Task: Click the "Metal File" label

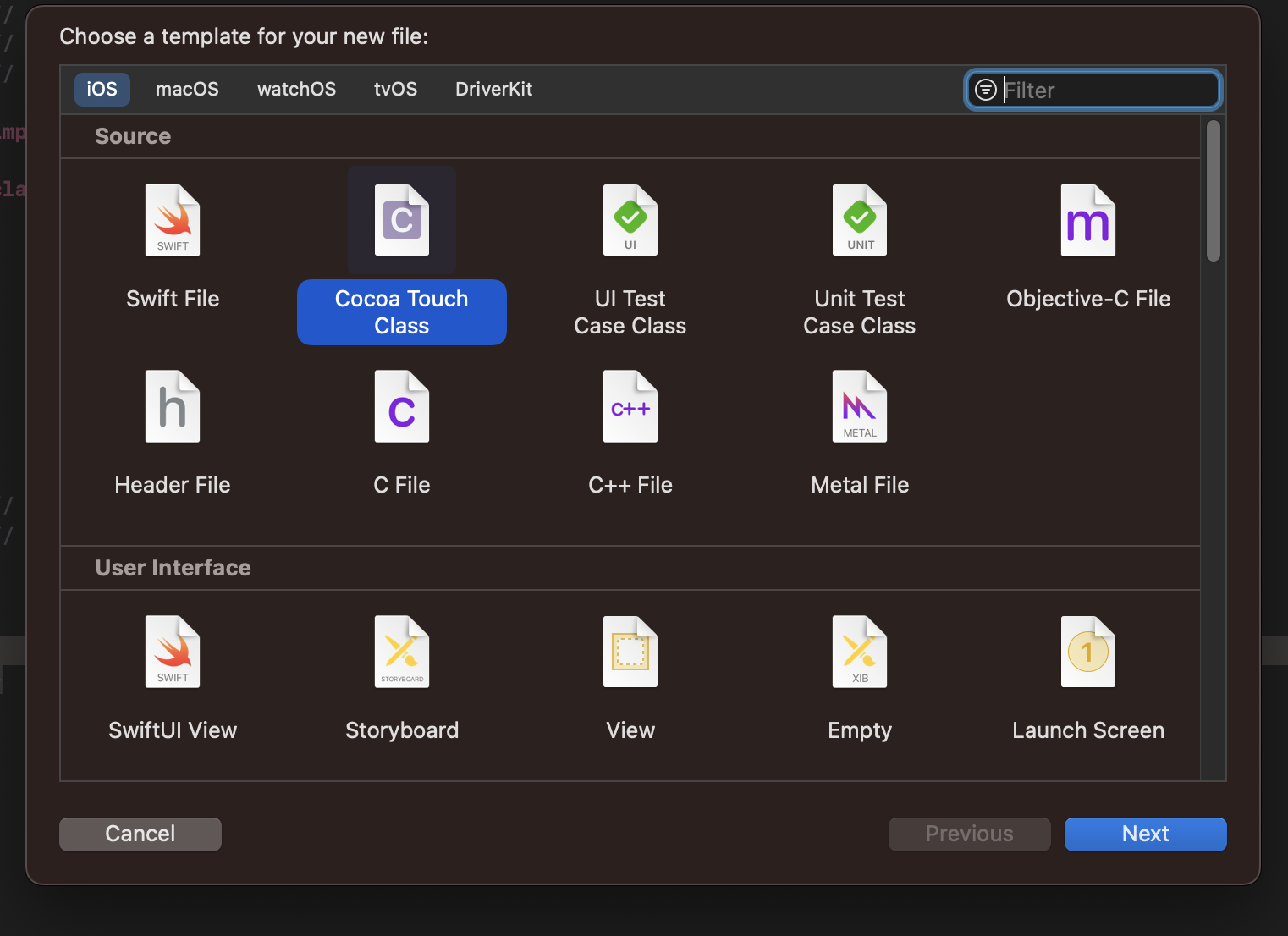Action: pos(860,485)
